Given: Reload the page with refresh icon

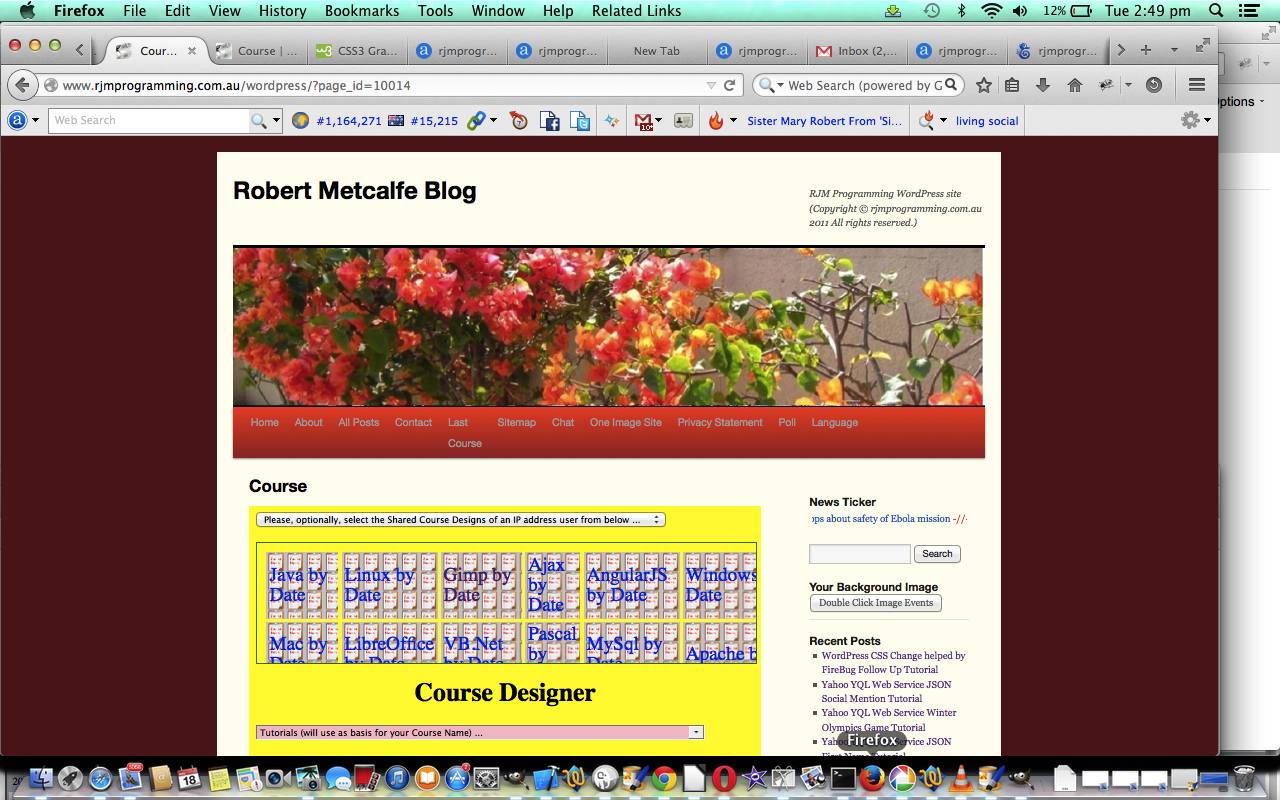Looking at the screenshot, I should (730, 85).
